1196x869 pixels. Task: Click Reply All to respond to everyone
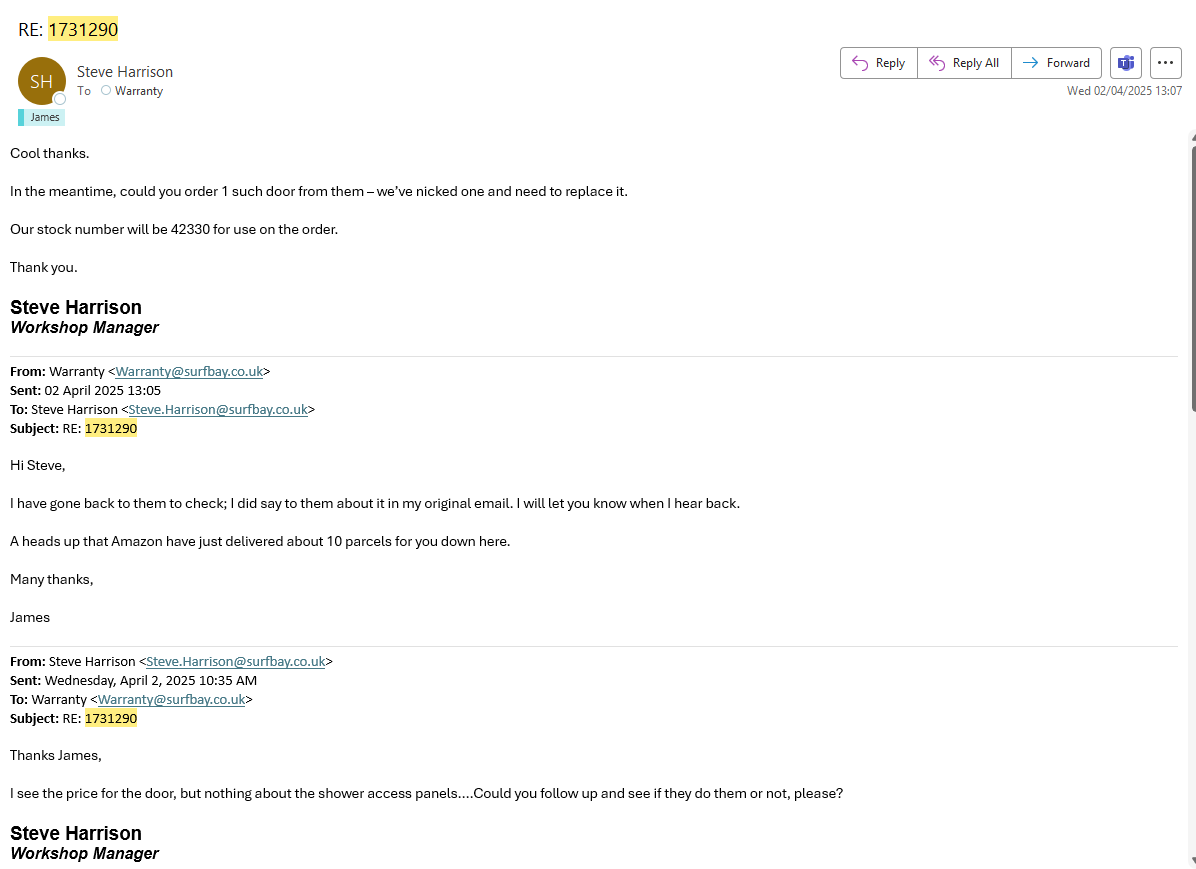pyautogui.click(x=964, y=63)
